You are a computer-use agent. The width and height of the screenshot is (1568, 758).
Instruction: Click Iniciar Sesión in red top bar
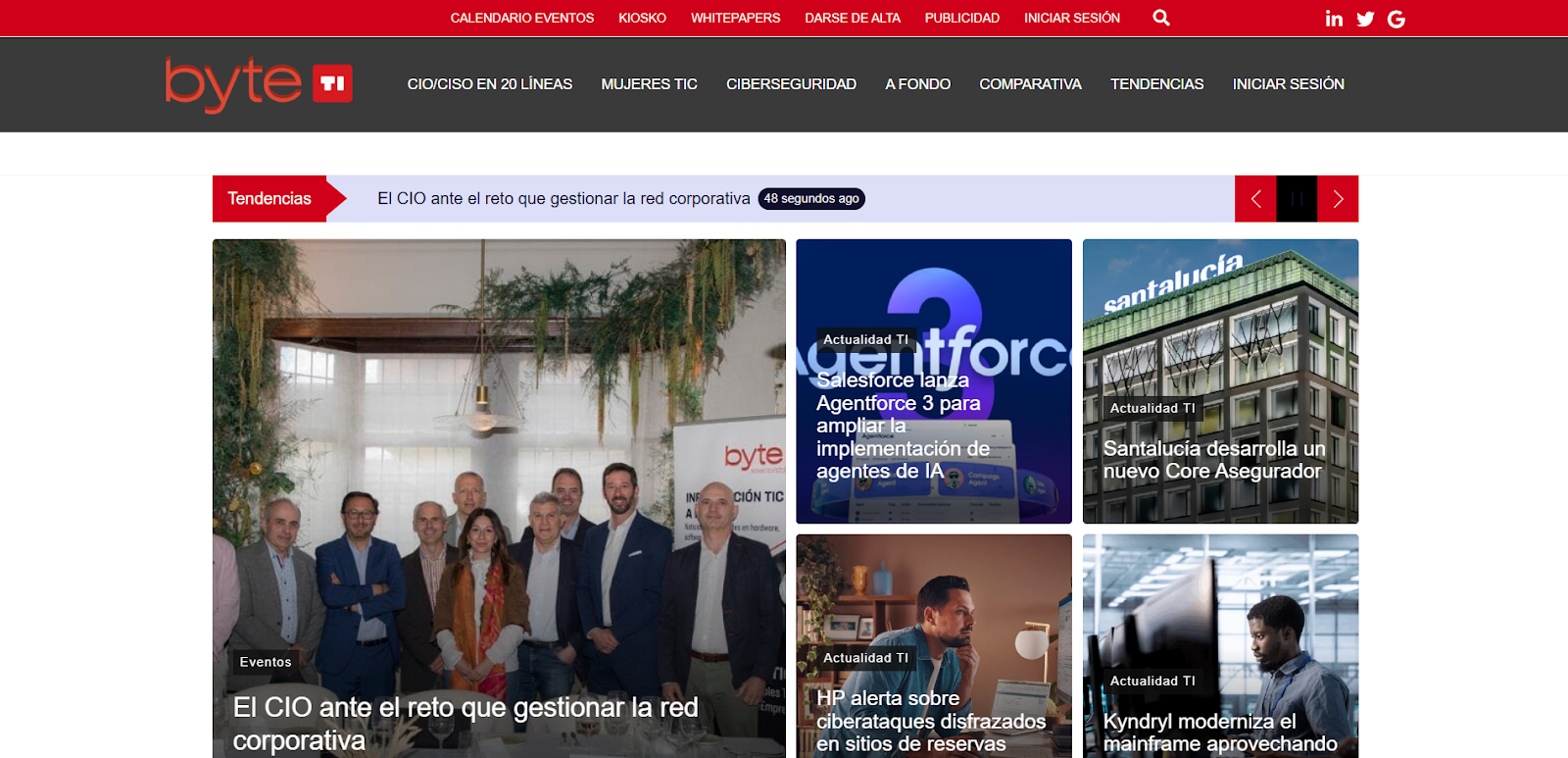pos(1072,18)
